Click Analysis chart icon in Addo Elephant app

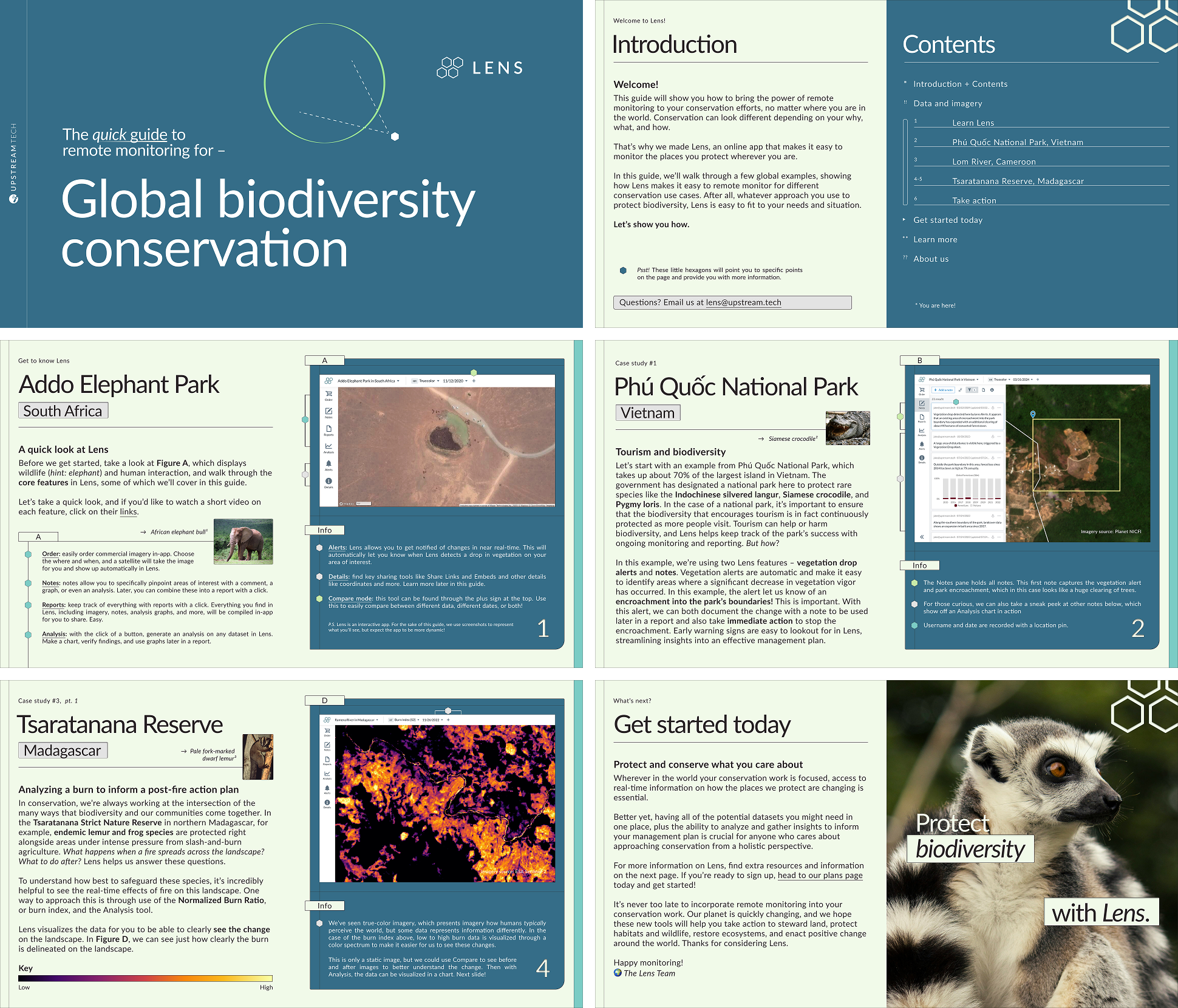pyautogui.click(x=329, y=446)
